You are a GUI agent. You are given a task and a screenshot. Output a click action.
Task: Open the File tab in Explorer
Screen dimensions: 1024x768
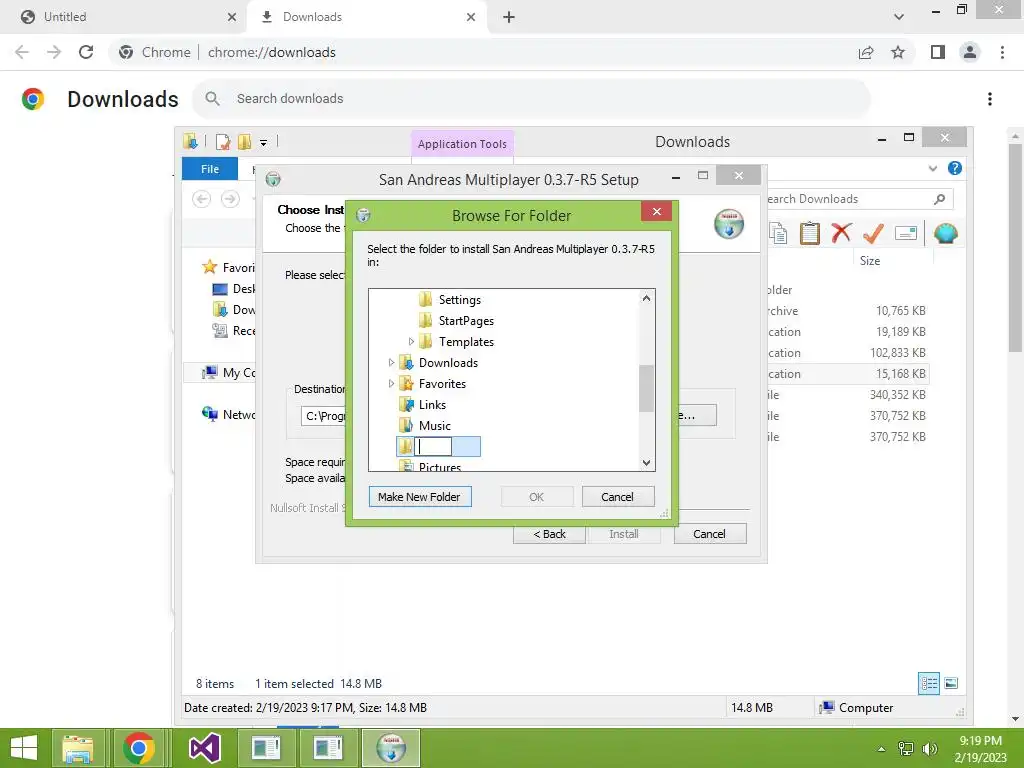(x=210, y=169)
